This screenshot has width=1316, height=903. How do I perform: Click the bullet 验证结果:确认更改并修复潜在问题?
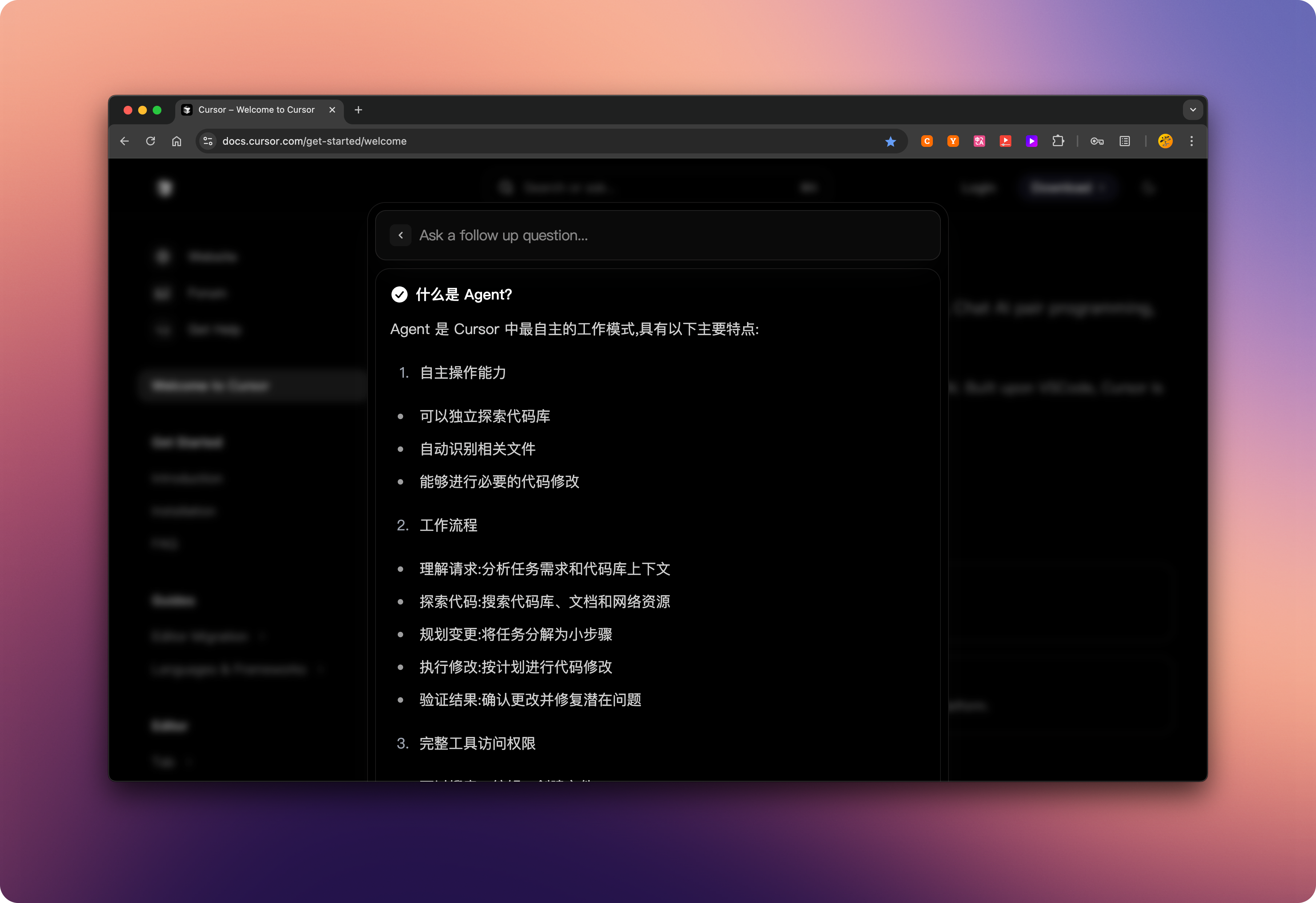(x=531, y=700)
